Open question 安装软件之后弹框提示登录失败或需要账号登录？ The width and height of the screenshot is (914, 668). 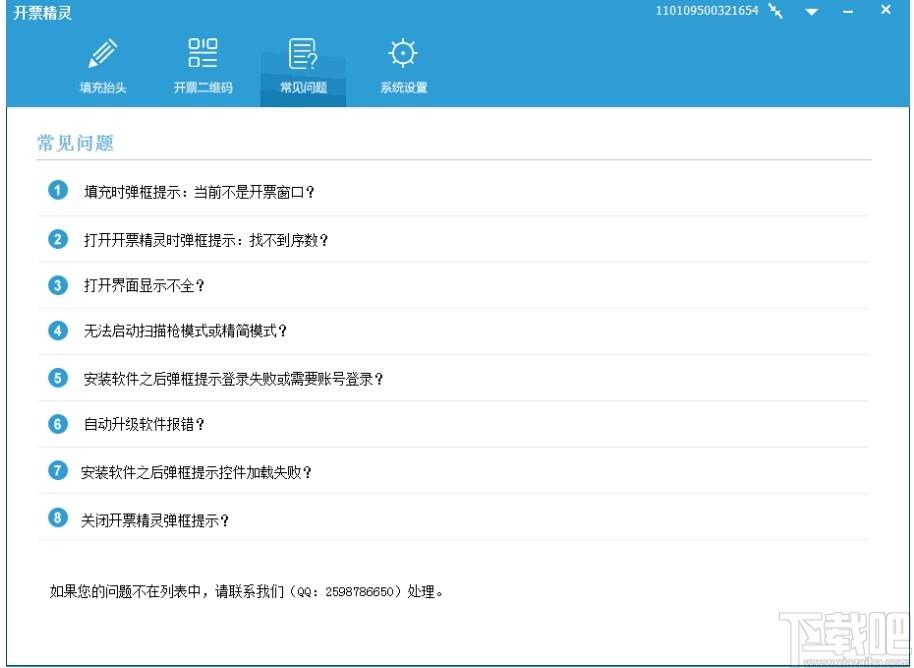(x=234, y=379)
